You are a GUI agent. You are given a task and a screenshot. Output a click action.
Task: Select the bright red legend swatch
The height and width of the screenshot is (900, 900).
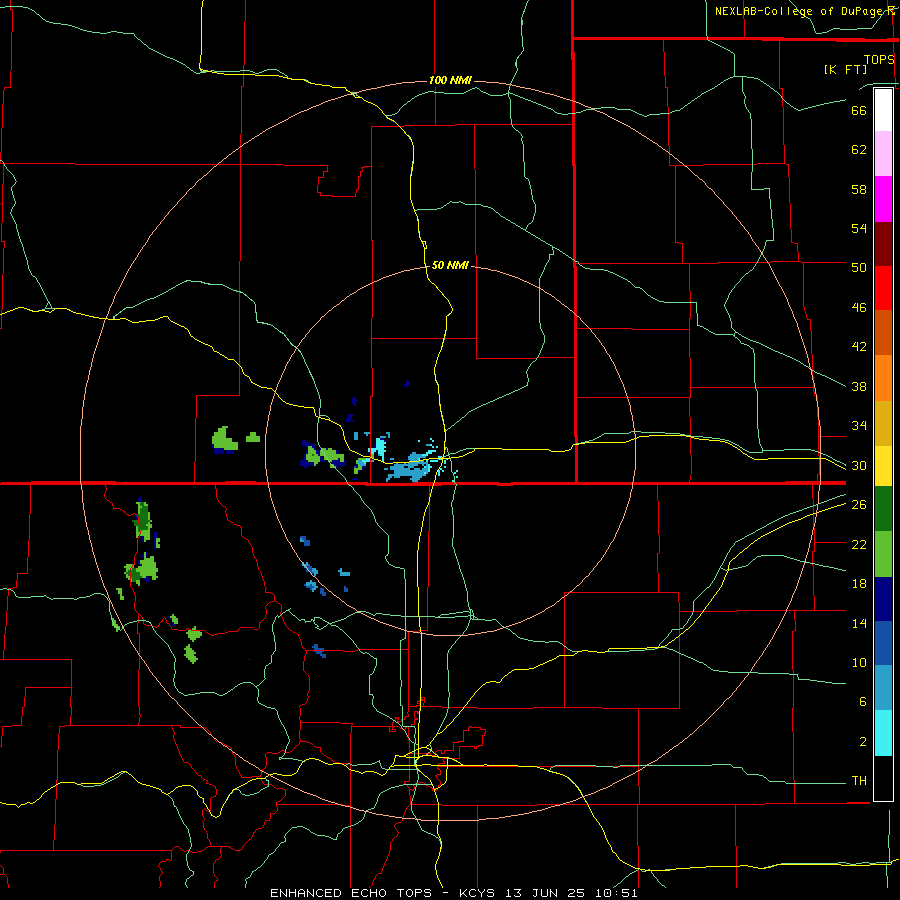[x=883, y=288]
